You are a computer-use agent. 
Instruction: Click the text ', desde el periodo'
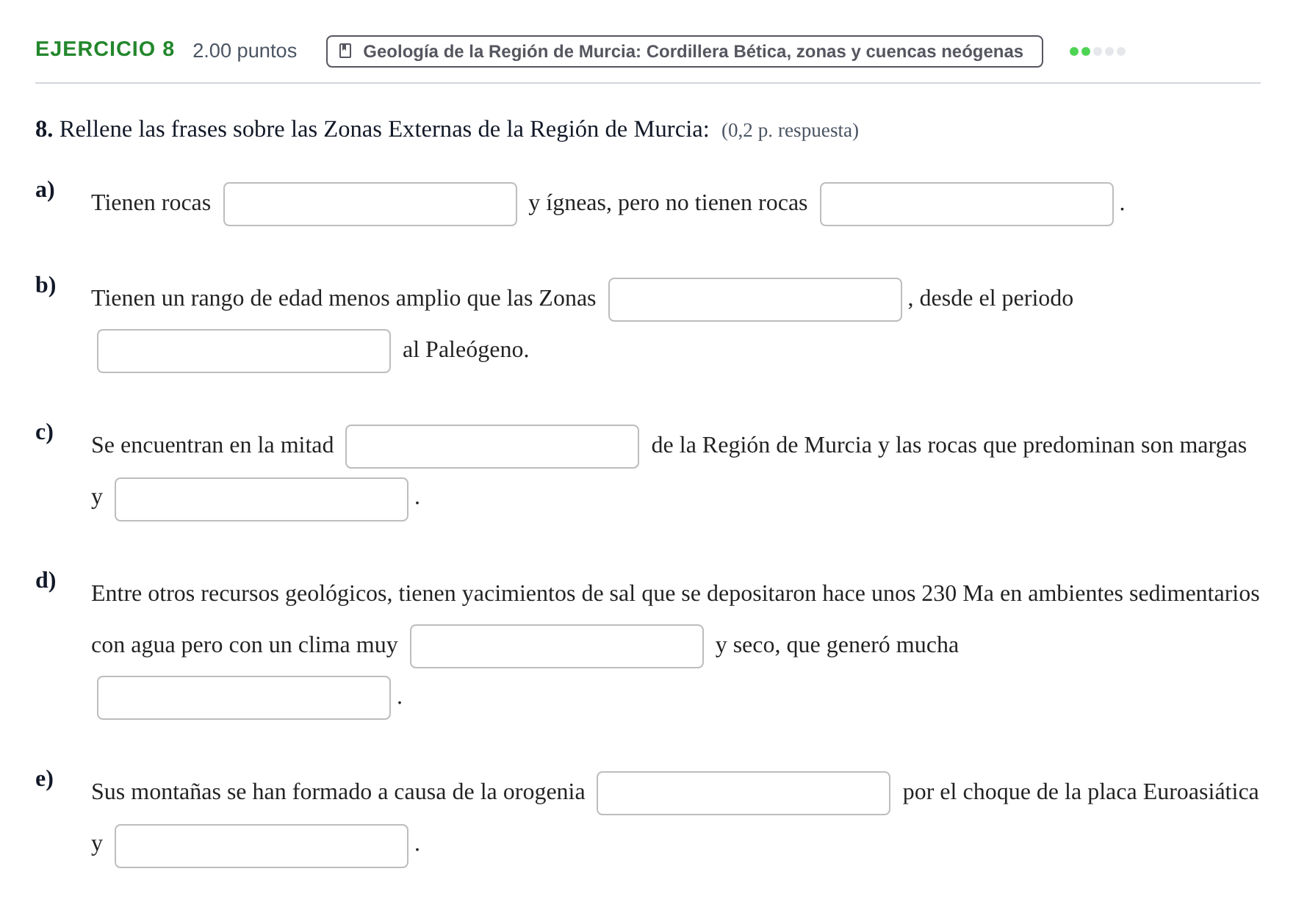tap(990, 298)
